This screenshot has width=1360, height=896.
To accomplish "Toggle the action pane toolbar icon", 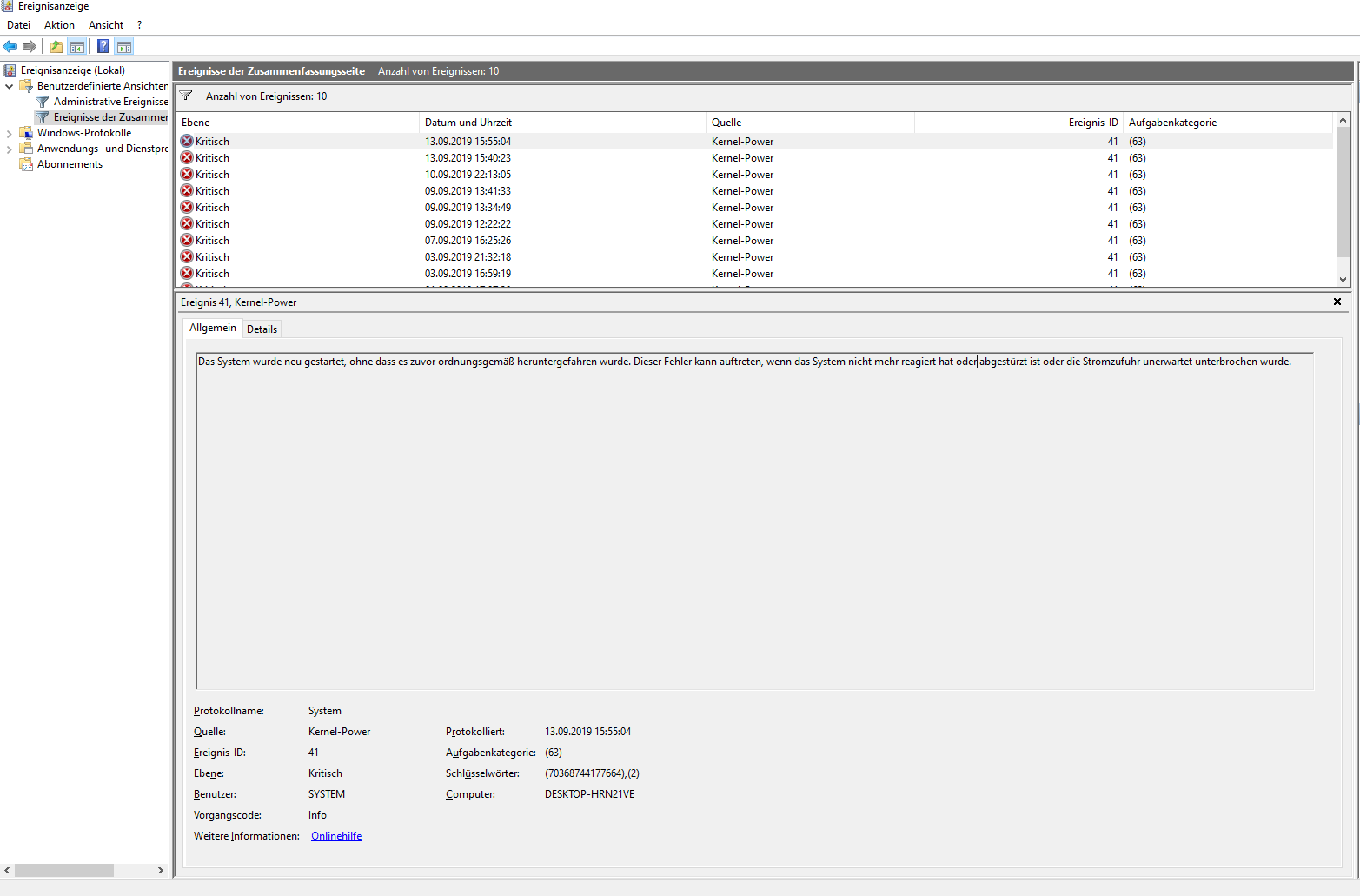I will click(124, 47).
